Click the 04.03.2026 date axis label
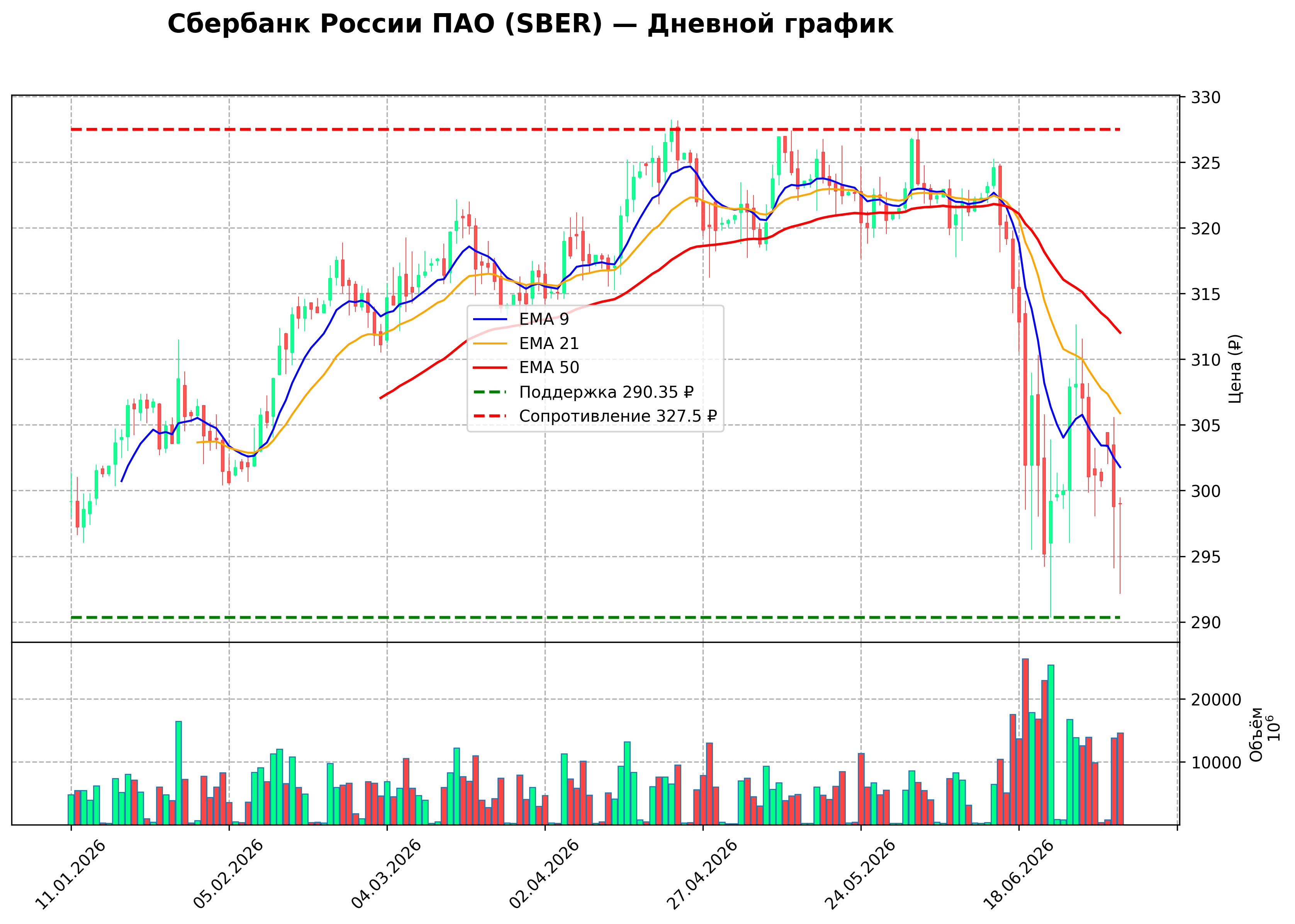The height and width of the screenshot is (924, 1295). [x=386, y=874]
